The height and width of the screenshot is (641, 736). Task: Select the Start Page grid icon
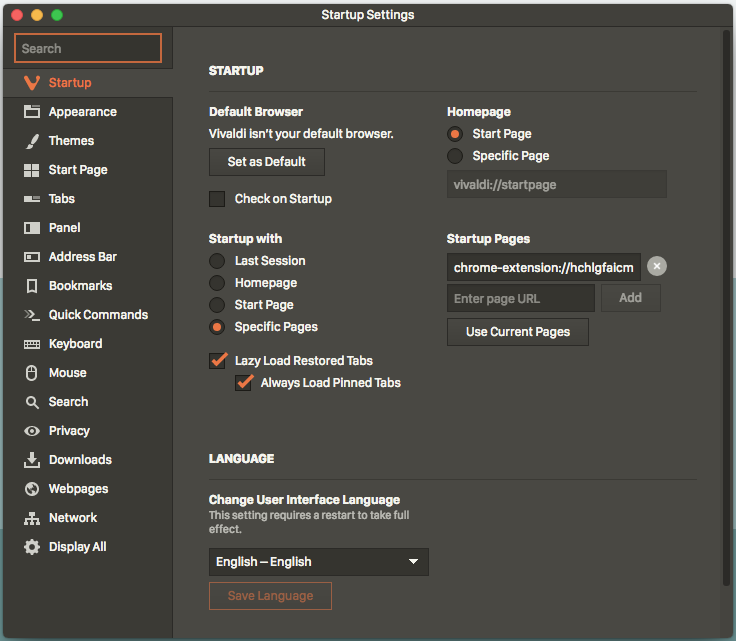(x=32, y=170)
